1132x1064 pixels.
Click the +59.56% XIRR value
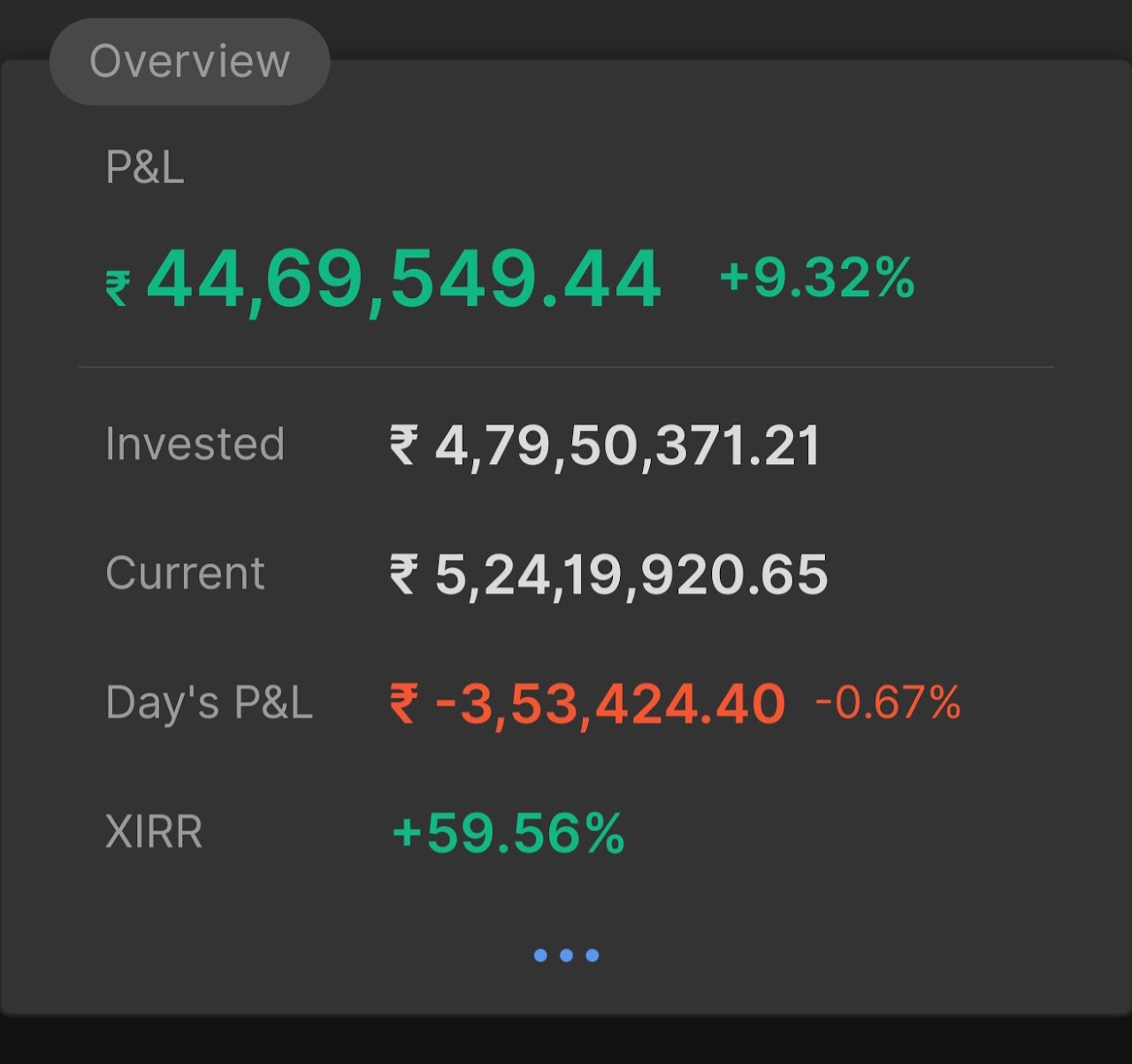pos(509,833)
